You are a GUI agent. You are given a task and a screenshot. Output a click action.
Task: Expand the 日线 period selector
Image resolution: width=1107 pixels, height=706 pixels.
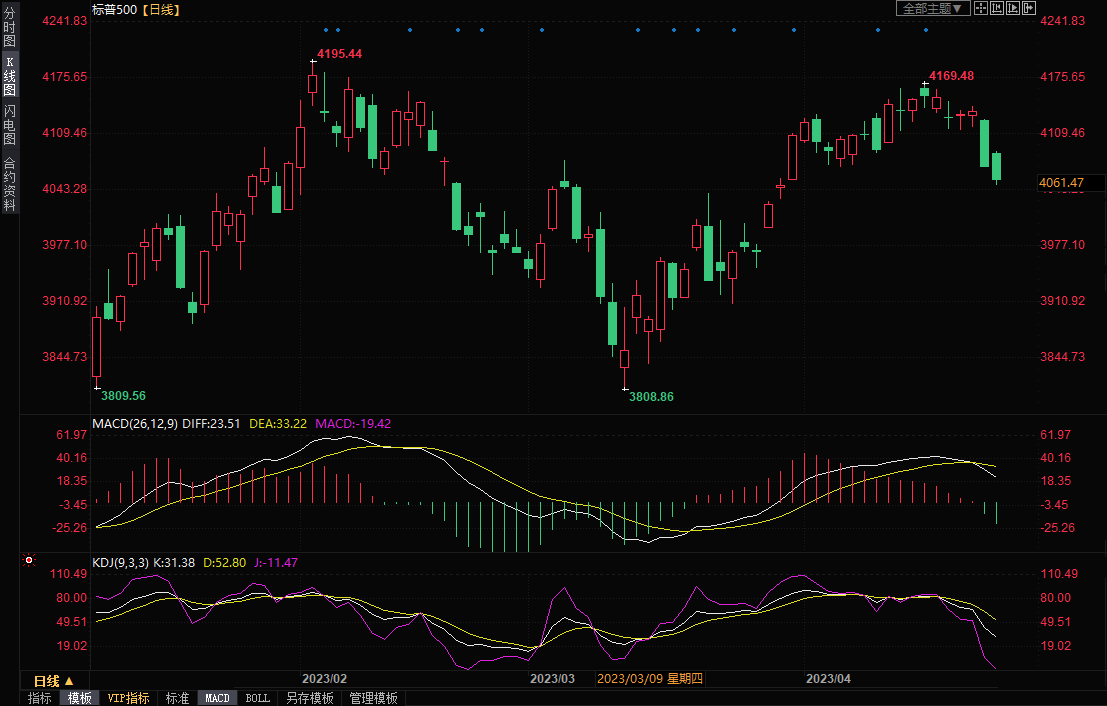coord(54,681)
